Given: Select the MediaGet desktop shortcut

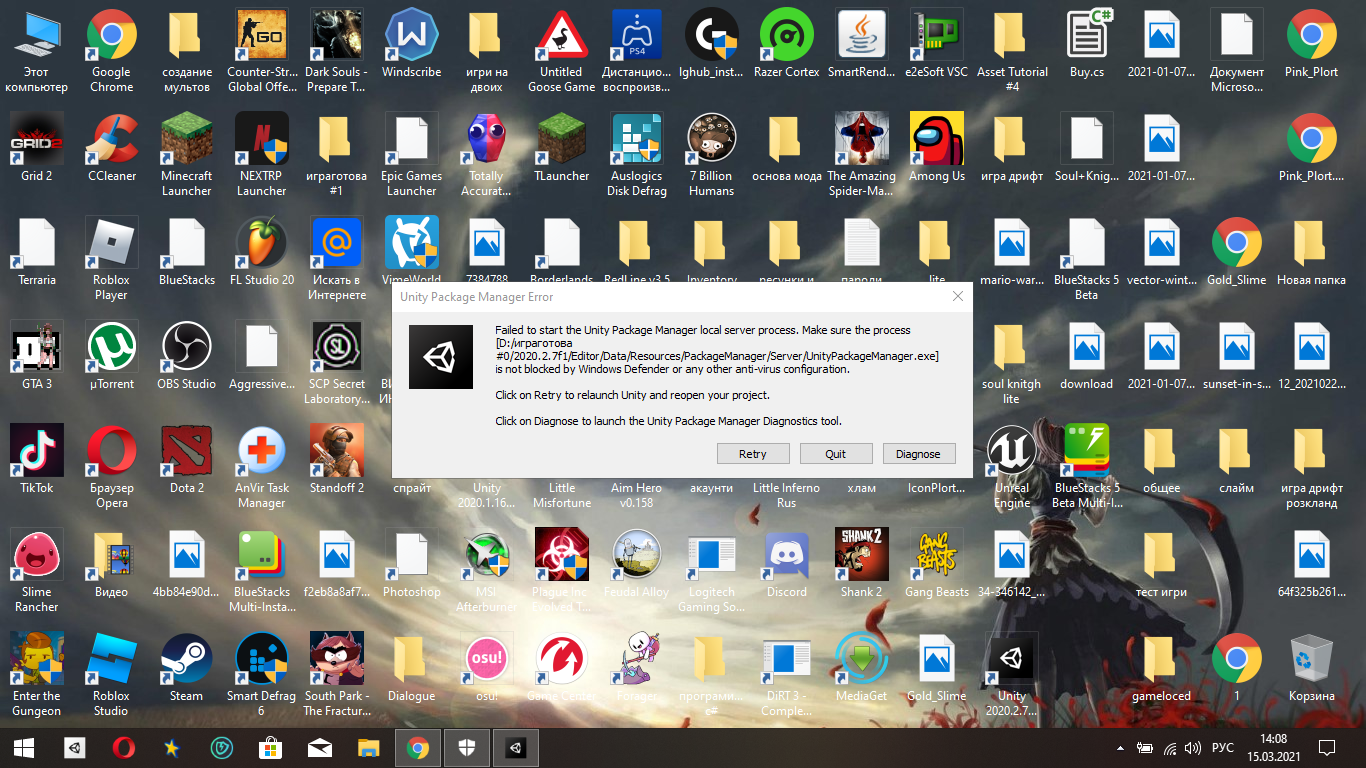Looking at the screenshot, I should [x=861, y=668].
